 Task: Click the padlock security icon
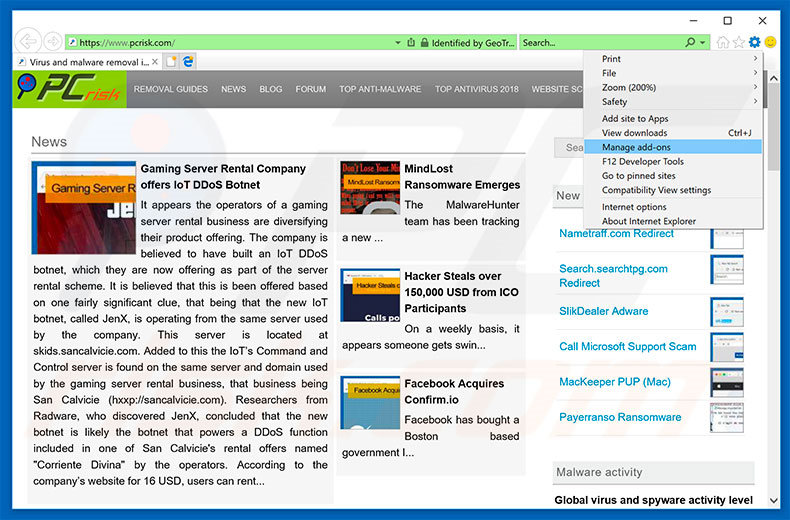pos(424,43)
